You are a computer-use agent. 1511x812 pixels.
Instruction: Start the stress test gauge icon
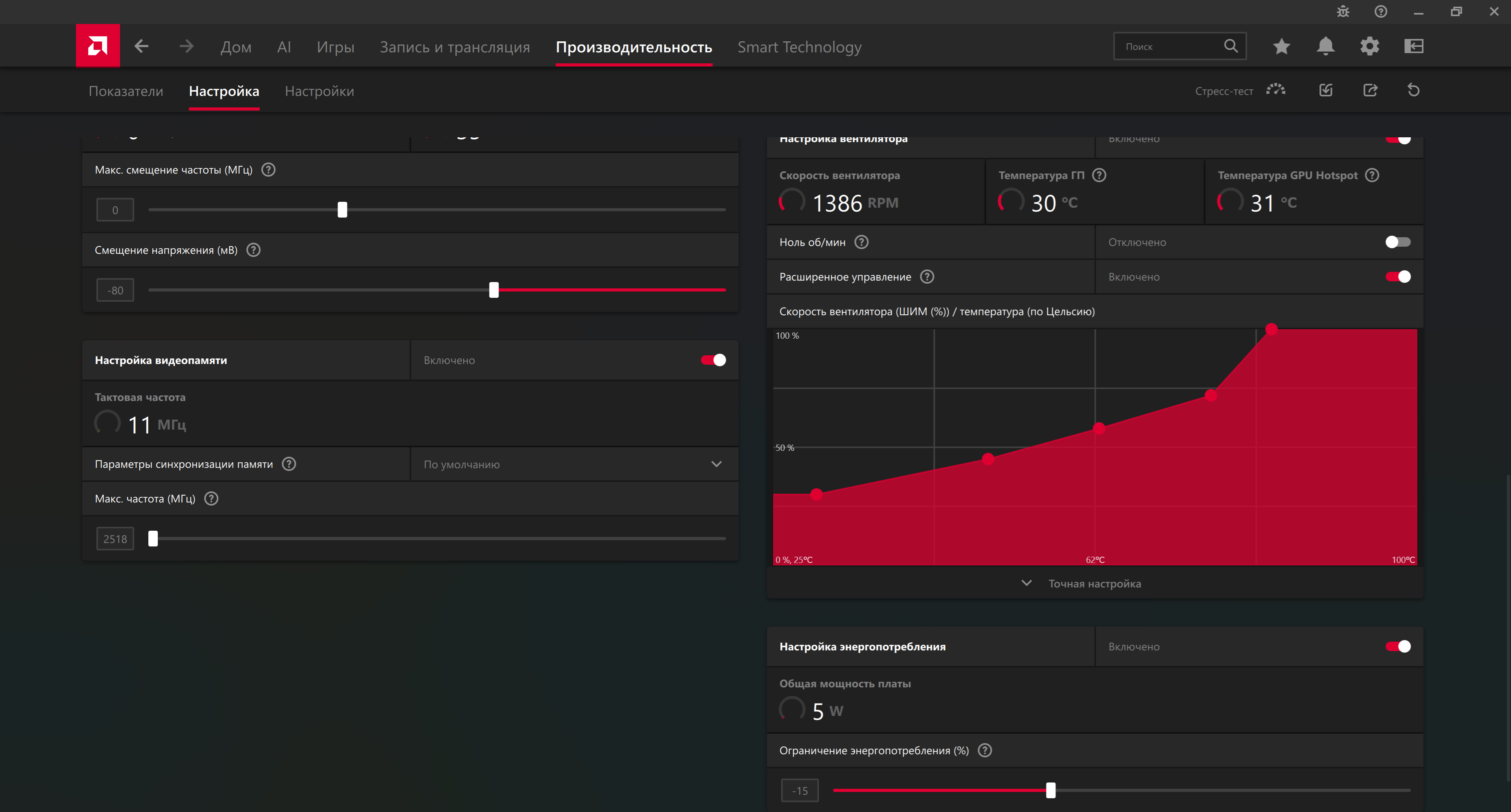pyautogui.click(x=1275, y=90)
